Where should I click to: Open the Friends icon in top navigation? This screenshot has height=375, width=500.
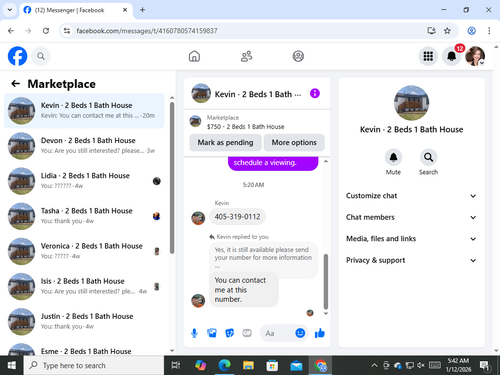point(246,56)
